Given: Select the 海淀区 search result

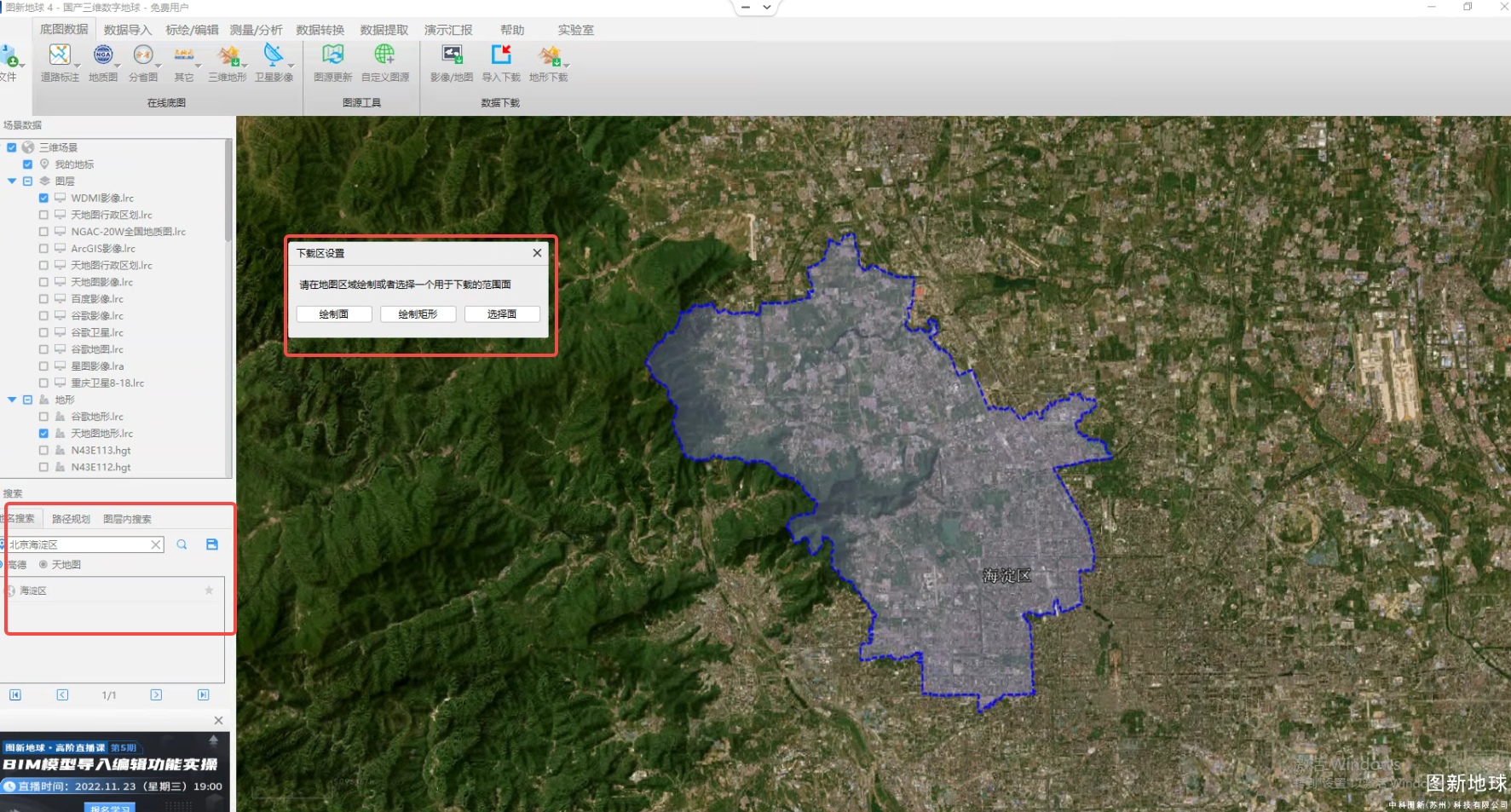Looking at the screenshot, I should pyautogui.click(x=111, y=590).
